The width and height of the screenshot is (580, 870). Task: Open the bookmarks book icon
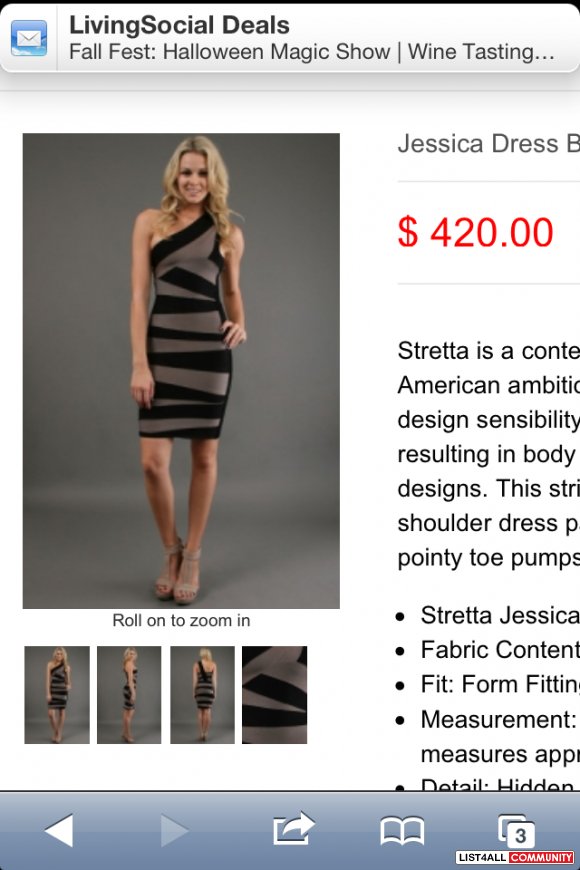point(402,831)
